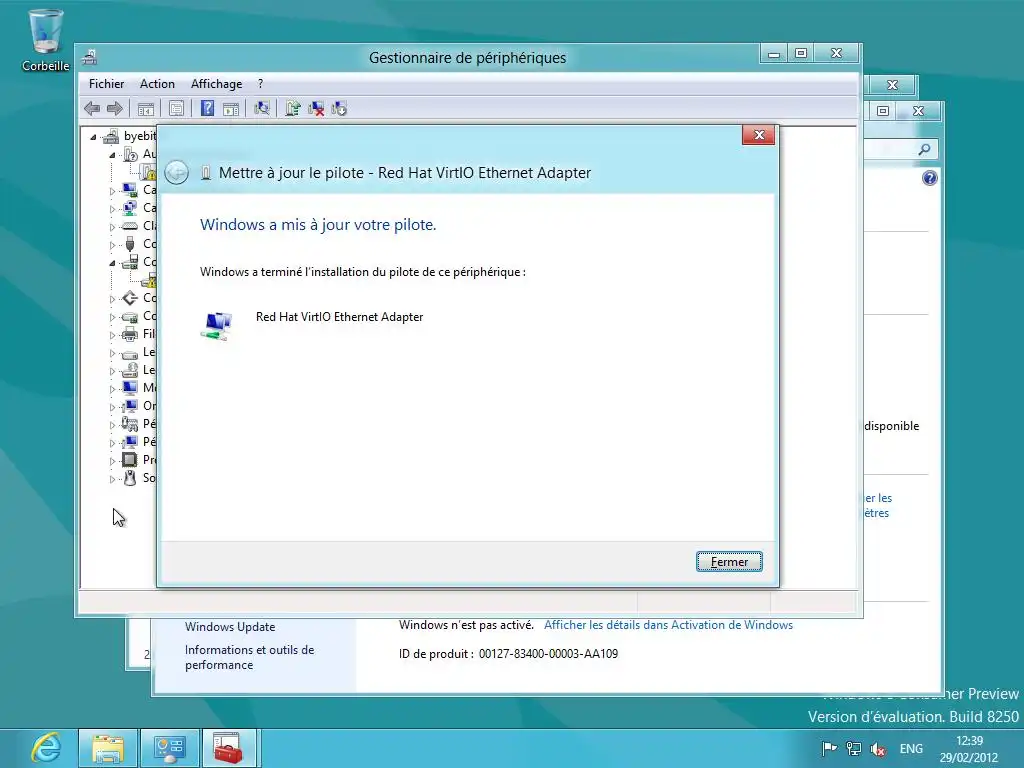This screenshot has height=768, width=1024.
Task: Click the Red Hat VirtIO network adapter icon
Action: tap(216, 326)
